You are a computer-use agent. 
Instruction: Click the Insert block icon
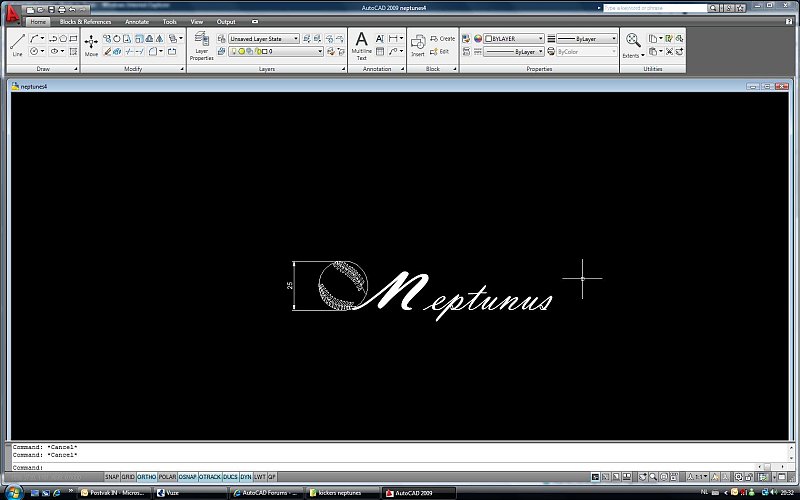click(418, 45)
